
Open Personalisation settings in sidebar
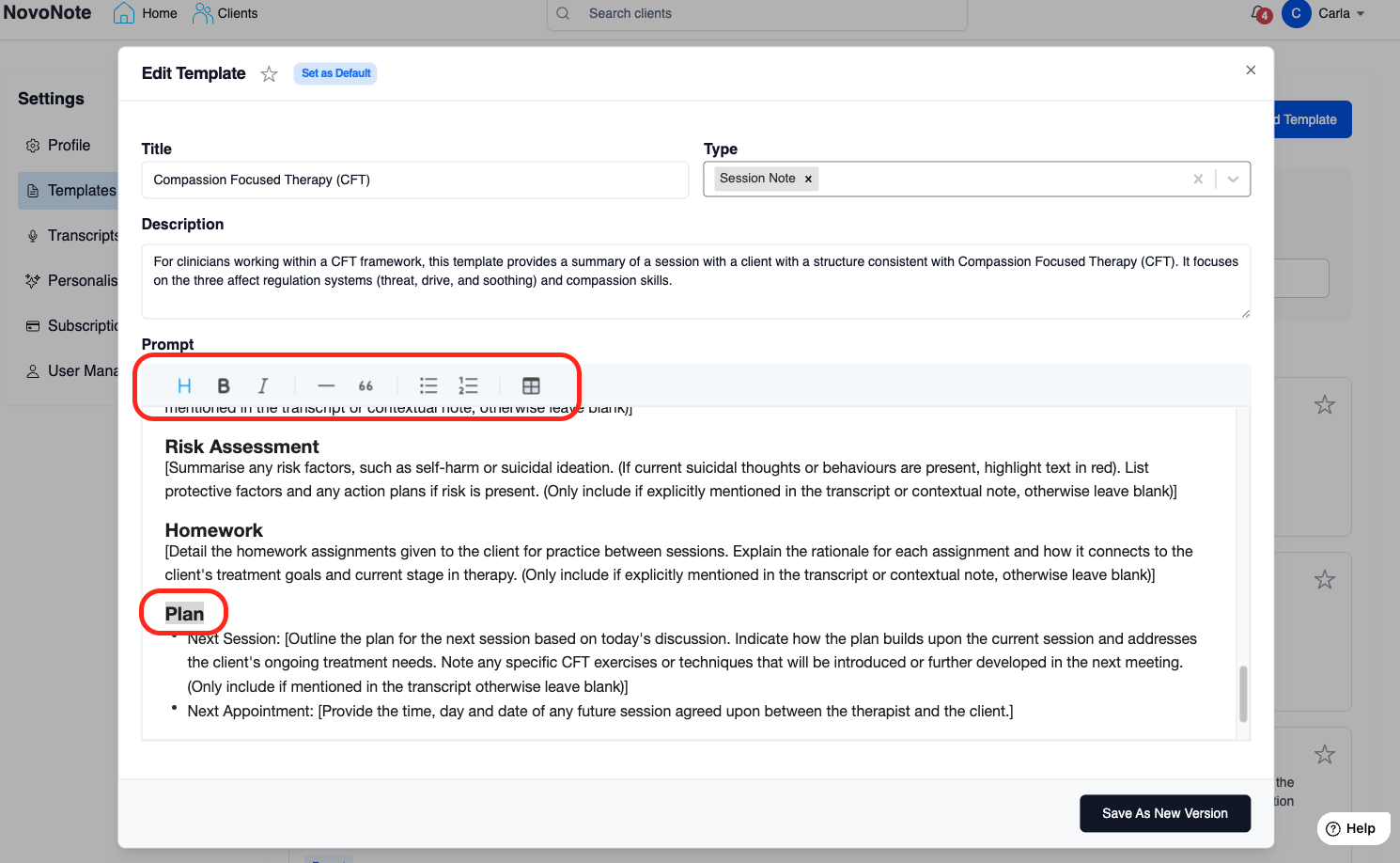pos(71,280)
